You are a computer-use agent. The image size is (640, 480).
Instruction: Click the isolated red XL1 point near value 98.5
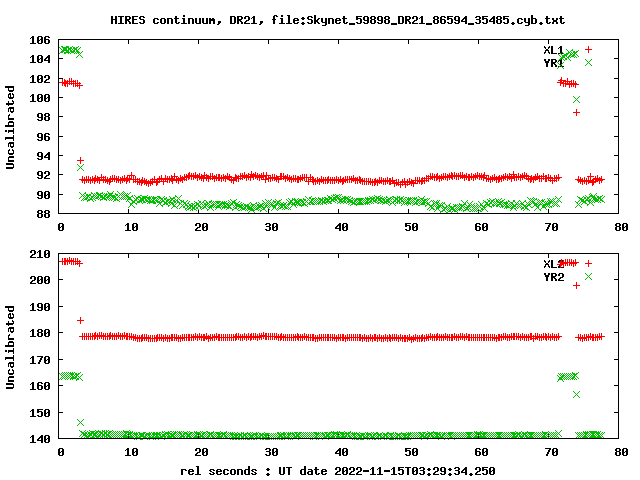576,112
